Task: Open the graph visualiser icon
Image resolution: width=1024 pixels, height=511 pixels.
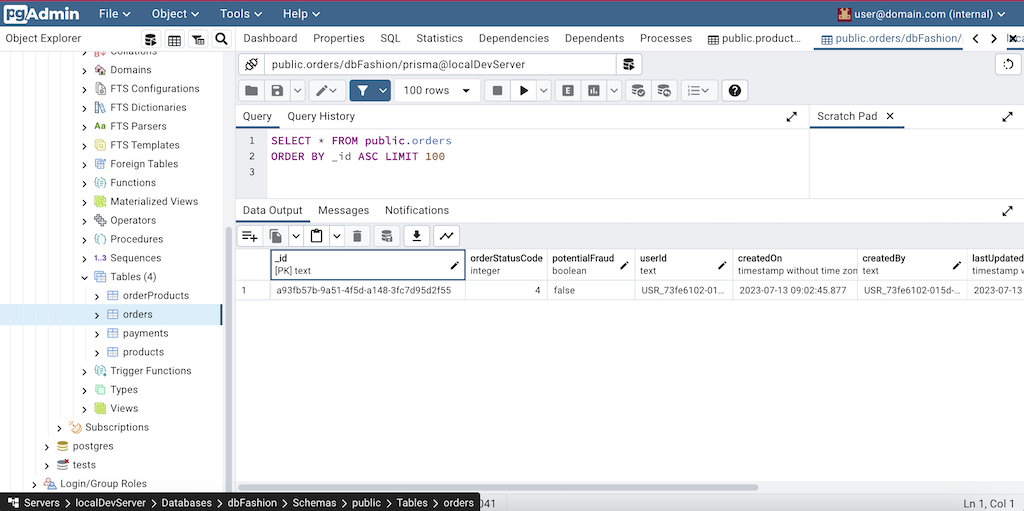Action: pos(447,236)
